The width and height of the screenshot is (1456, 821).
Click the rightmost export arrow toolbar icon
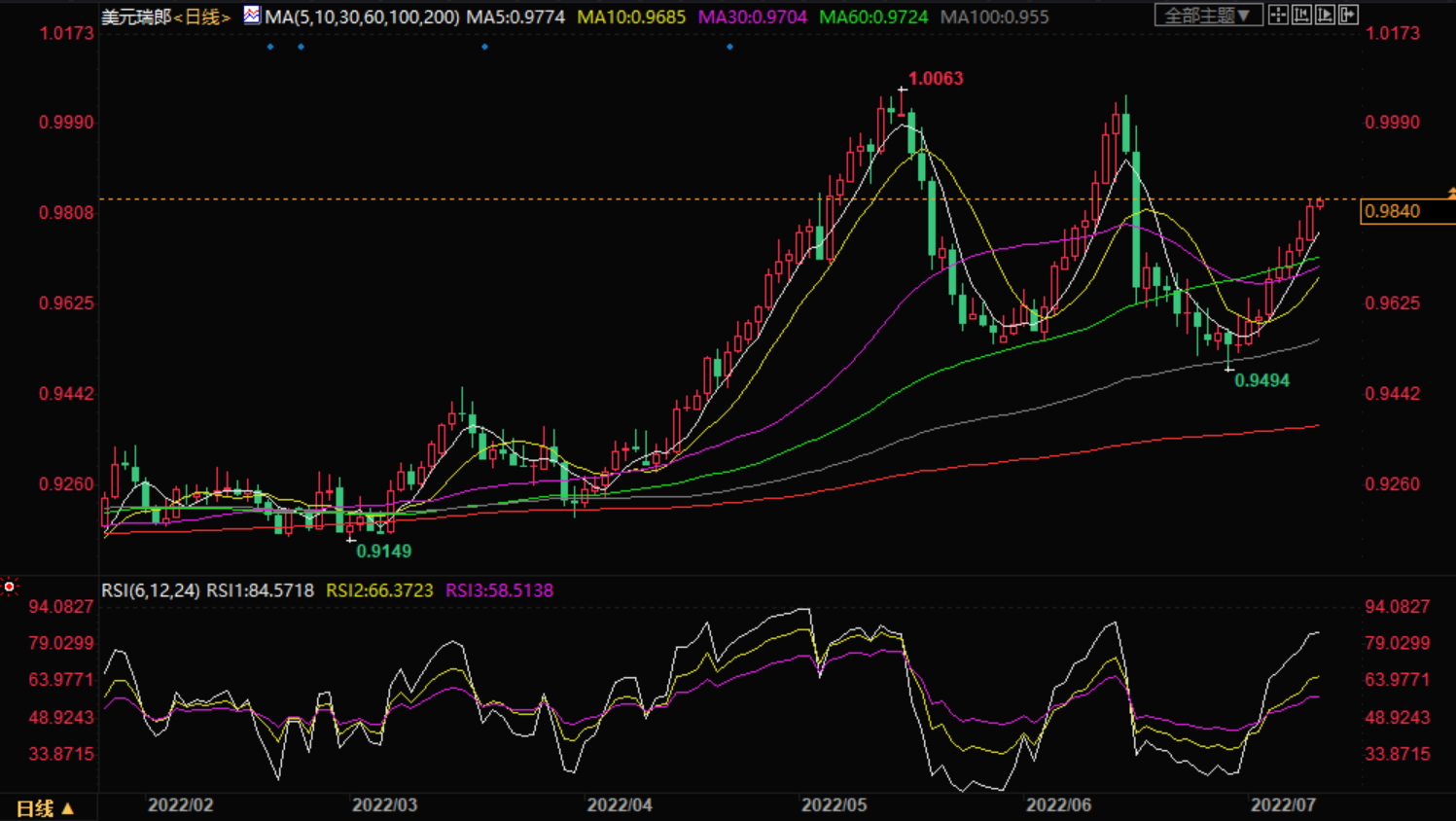click(x=1348, y=15)
